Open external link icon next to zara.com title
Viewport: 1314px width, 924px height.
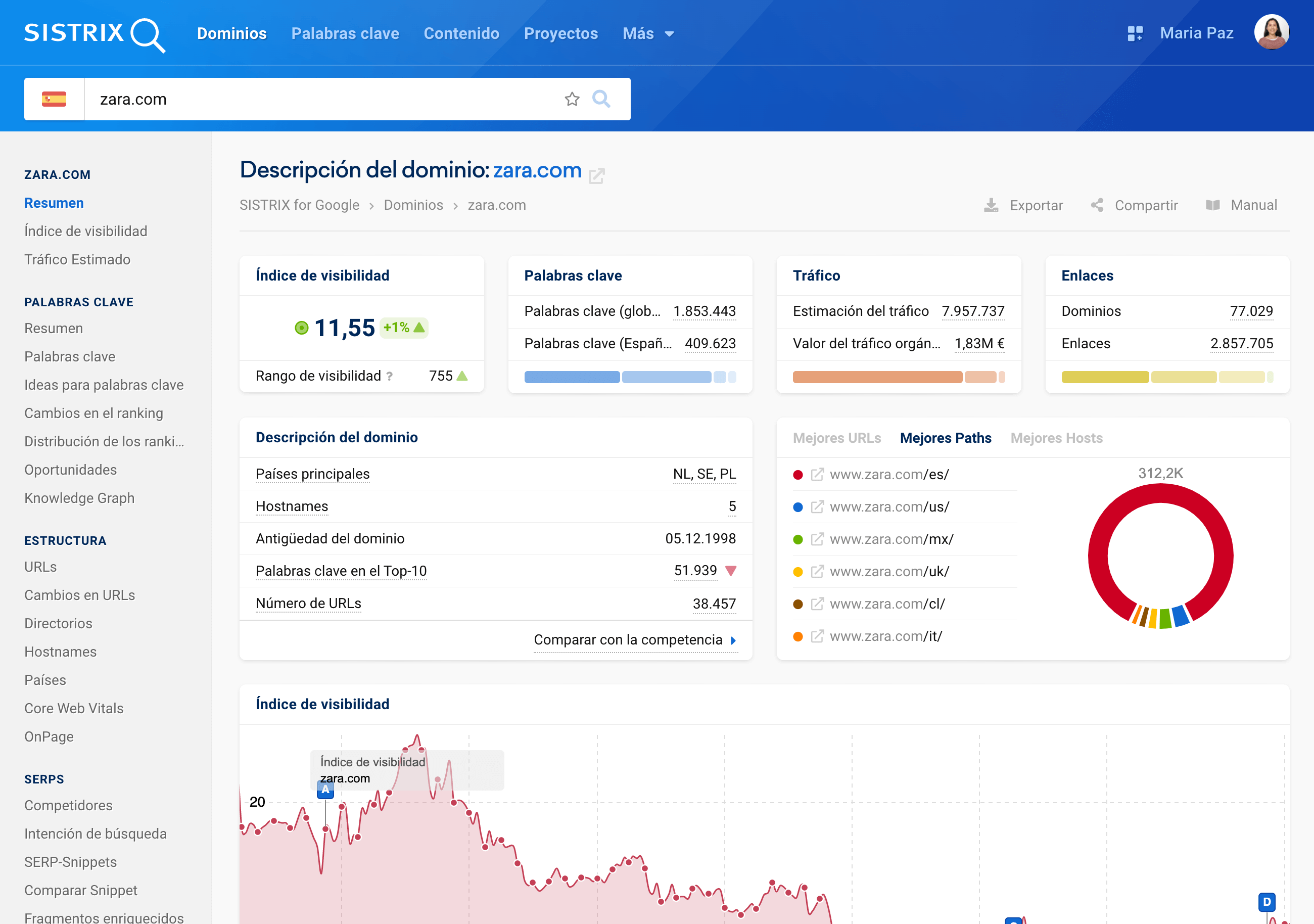click(x=596, y=175)
